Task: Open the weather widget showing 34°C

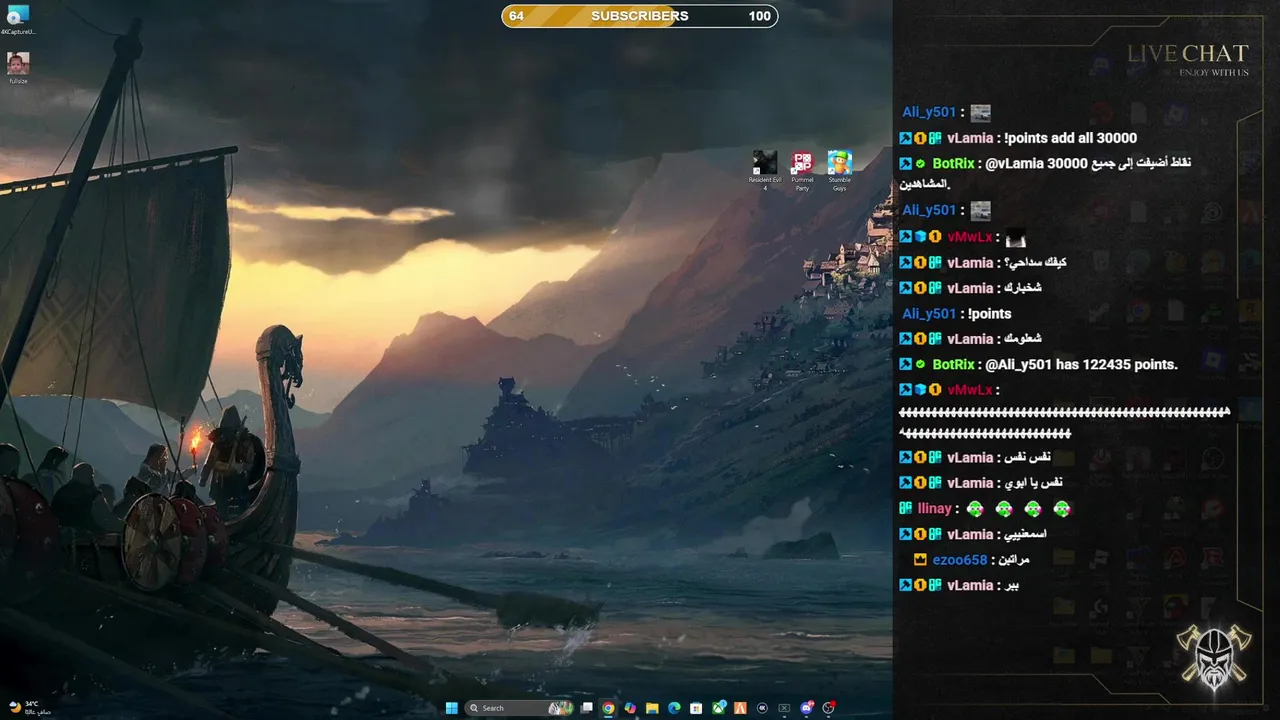Action: coord(28,708)
